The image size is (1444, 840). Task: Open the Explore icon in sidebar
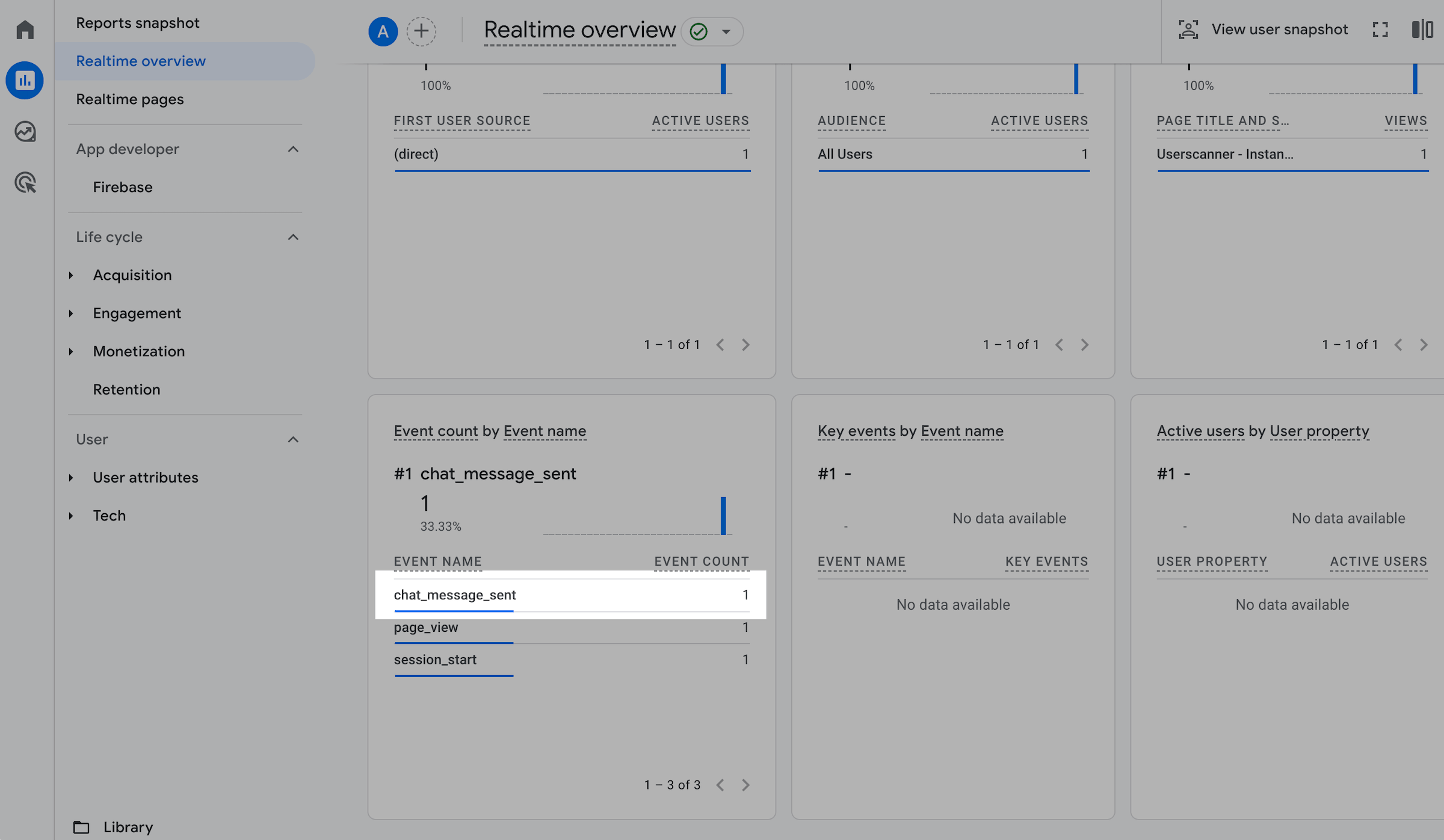[25, 131]
